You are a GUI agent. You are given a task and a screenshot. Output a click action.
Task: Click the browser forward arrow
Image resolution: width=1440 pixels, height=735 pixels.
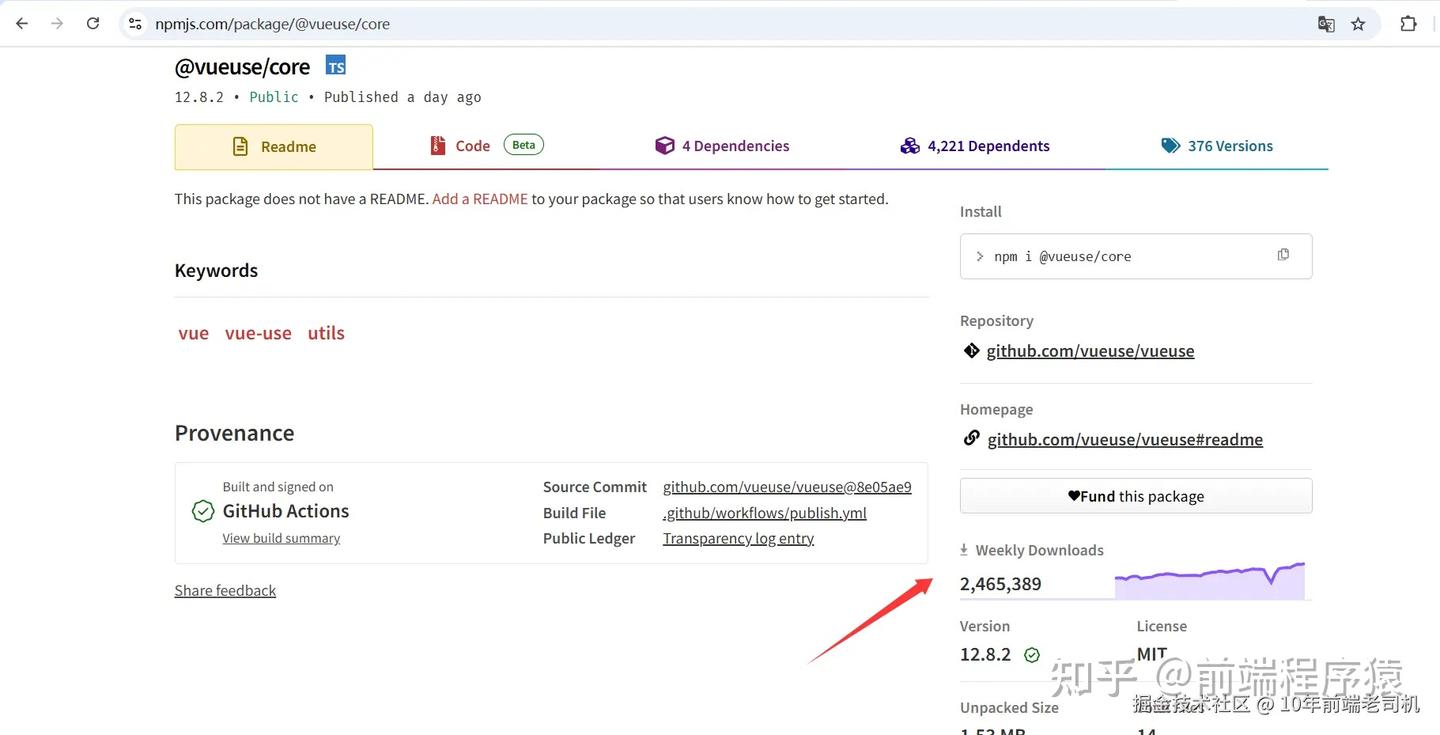(x=57, y=23)
